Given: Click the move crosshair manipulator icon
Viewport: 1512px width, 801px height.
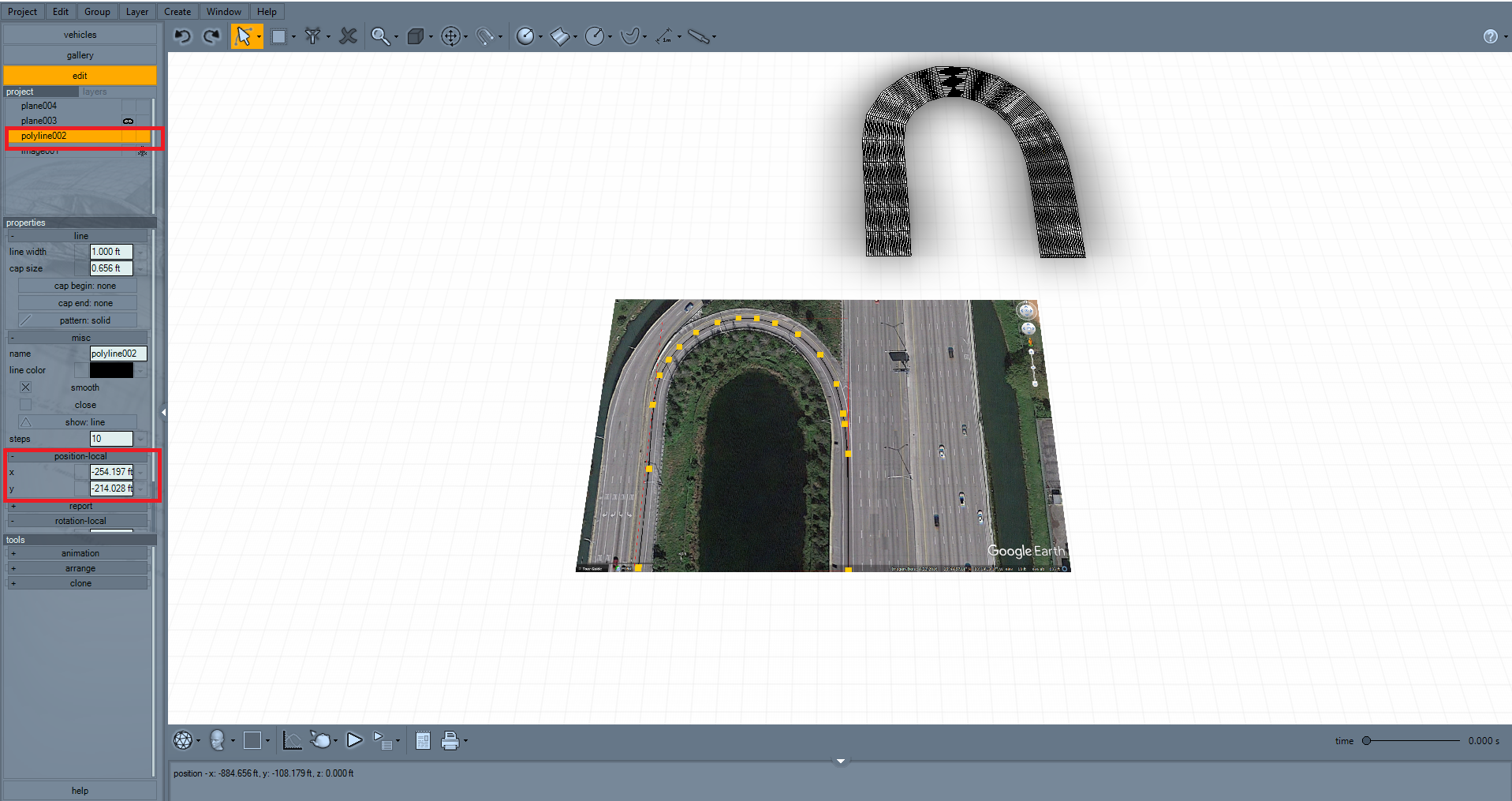Looking at the screenshot, I should [450, 36].
